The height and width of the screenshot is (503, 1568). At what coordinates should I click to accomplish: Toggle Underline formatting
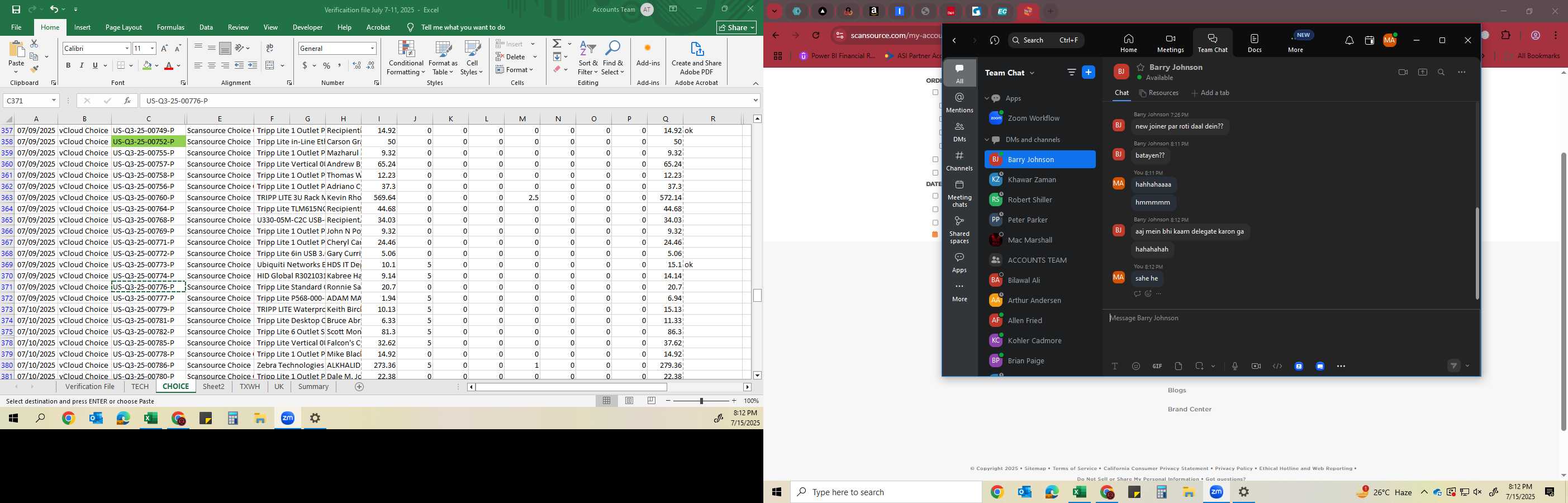(x=95, y=66)
